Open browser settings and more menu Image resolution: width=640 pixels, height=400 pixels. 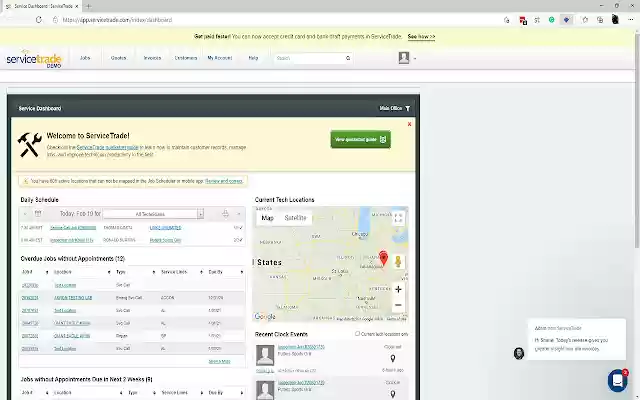(631, 20)
